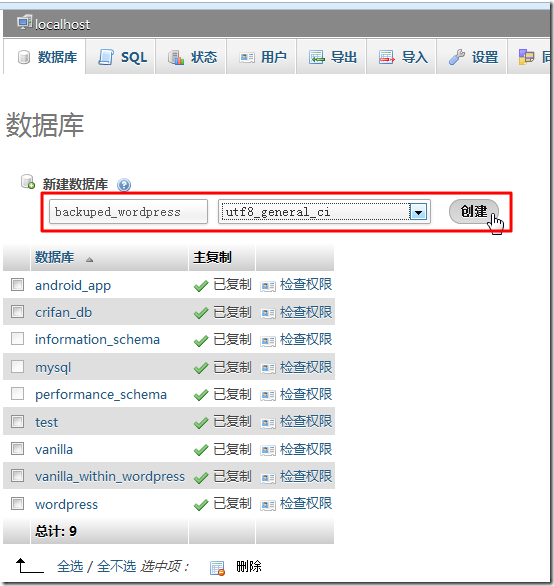Open the information_schema database link
This screenshot has height=586, width=554.
coord(97,339)
